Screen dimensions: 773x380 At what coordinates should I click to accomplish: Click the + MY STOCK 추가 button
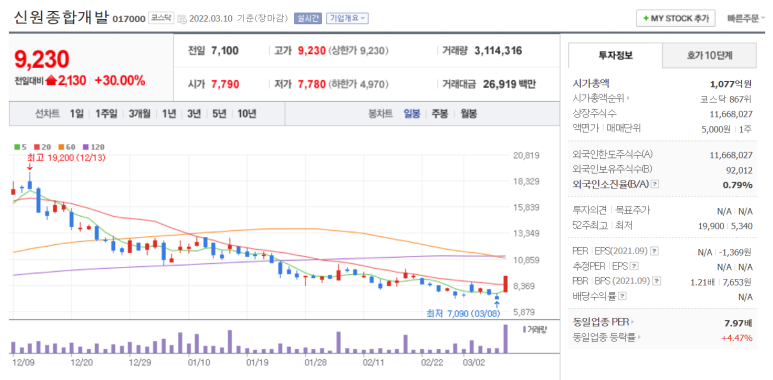click(x=675, y=18)
